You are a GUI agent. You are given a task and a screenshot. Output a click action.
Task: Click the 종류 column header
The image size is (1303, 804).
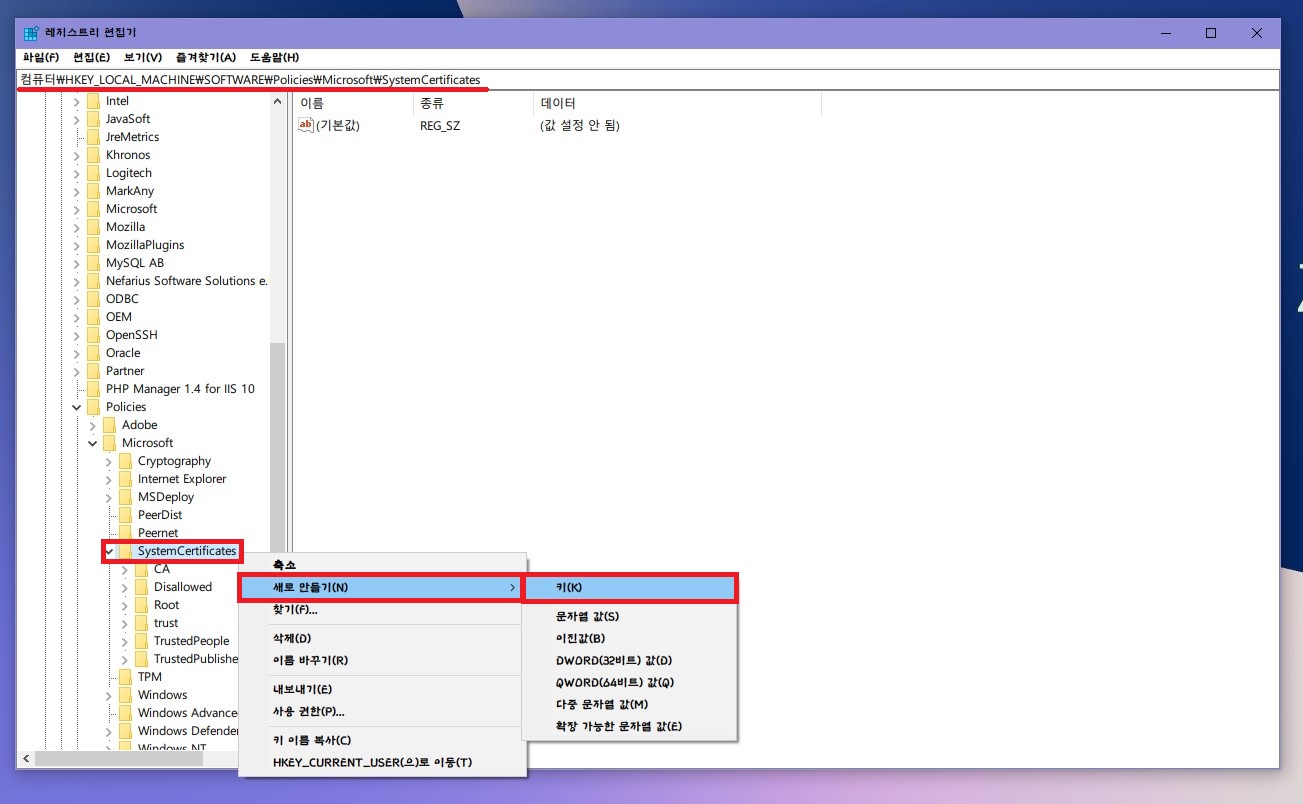tap(473, 103)
